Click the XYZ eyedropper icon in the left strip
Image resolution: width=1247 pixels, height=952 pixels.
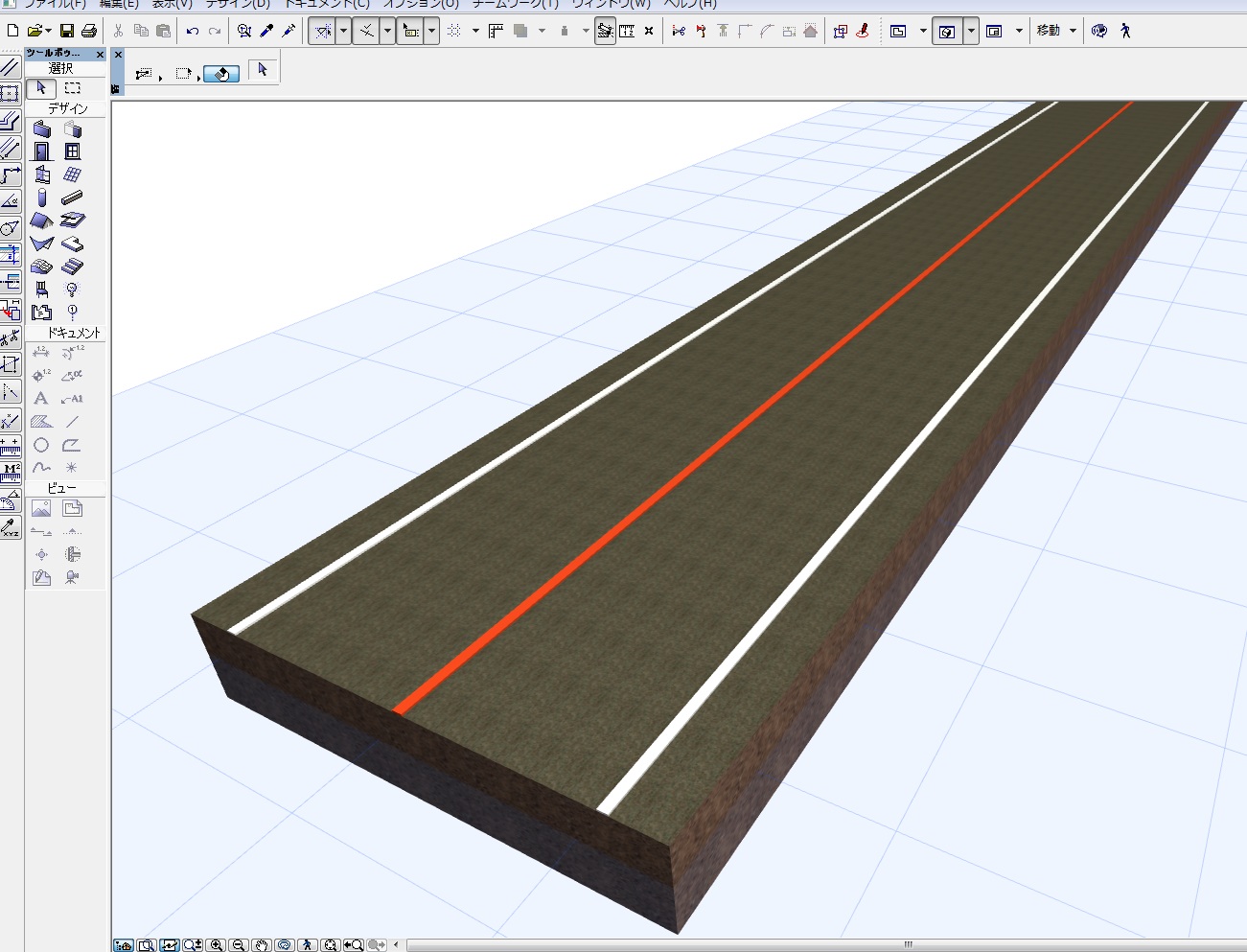tap(10, 527)
